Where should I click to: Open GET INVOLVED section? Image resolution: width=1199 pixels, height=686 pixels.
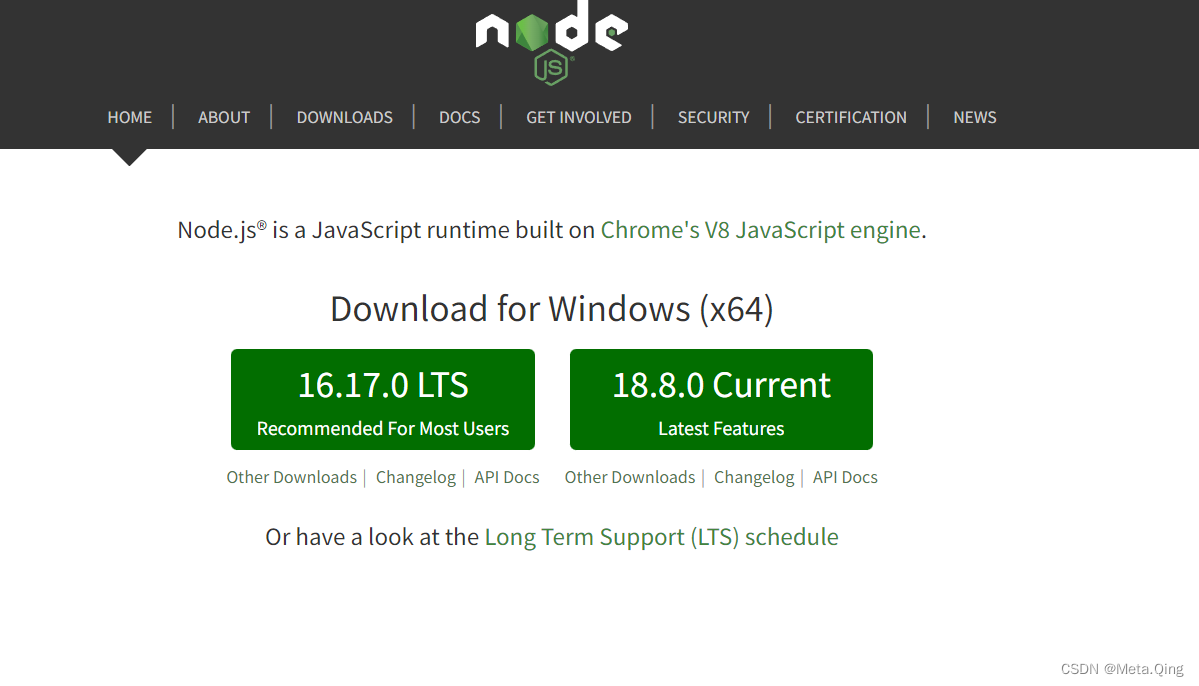pos(579,117)
